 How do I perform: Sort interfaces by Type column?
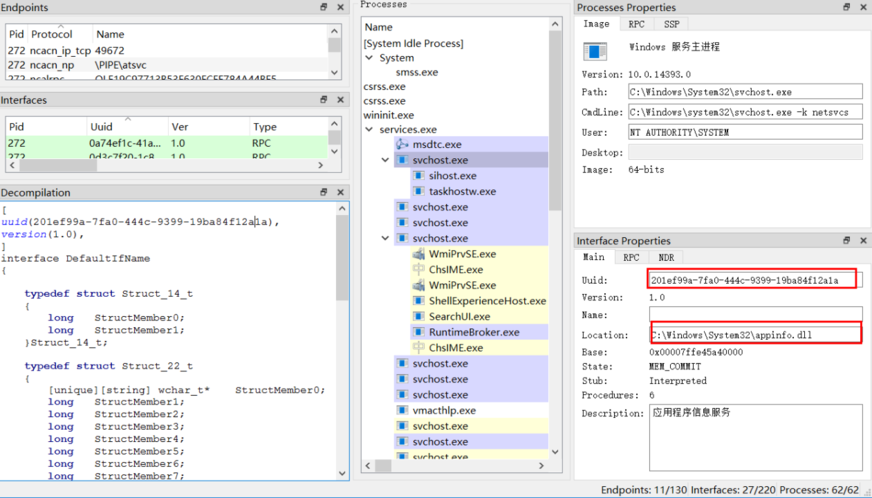289,127
